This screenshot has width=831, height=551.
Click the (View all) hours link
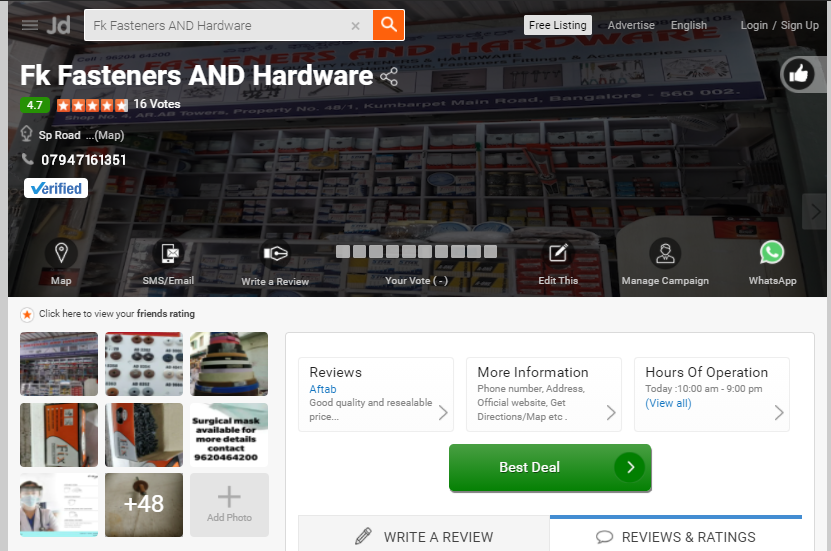(x=668, y=403)
